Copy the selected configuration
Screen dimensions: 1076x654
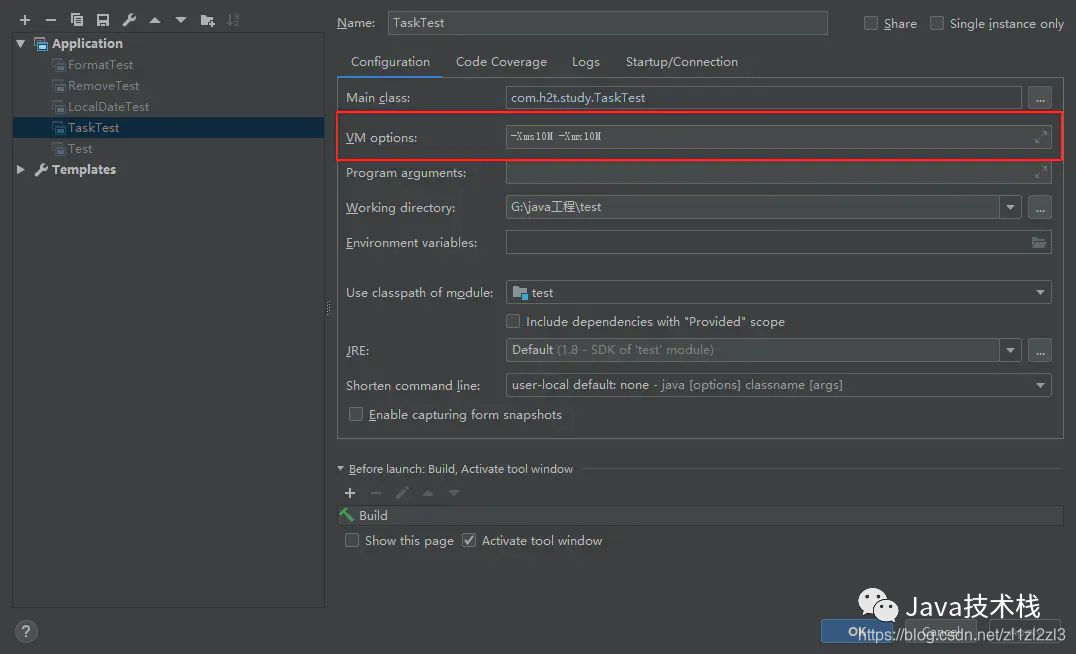[x=77, y=21]
